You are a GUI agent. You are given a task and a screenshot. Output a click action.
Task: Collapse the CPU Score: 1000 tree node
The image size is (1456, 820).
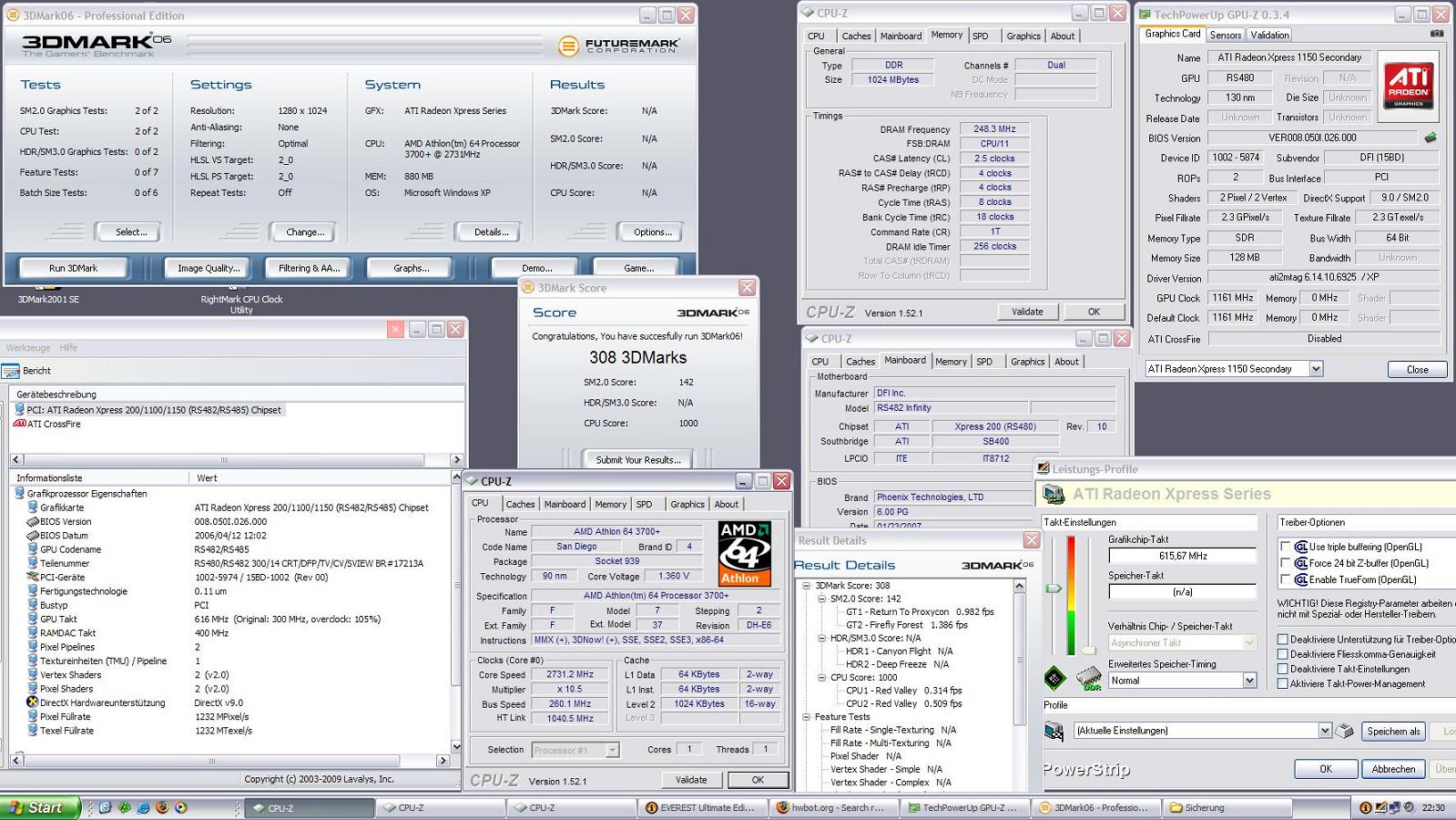(821, 677)
